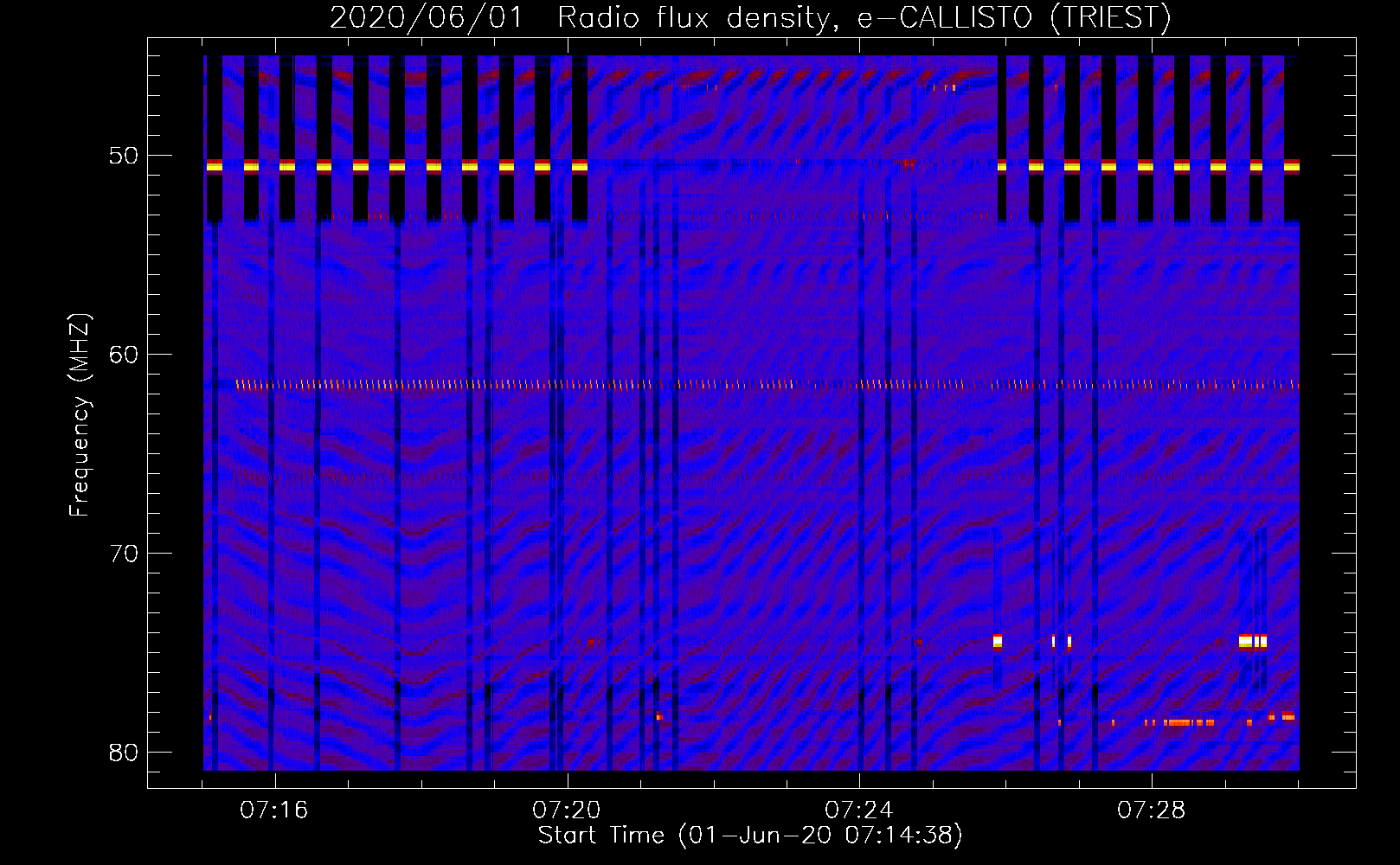
Task: Click the x-axis tick label '07:16'
Action: 274,811
